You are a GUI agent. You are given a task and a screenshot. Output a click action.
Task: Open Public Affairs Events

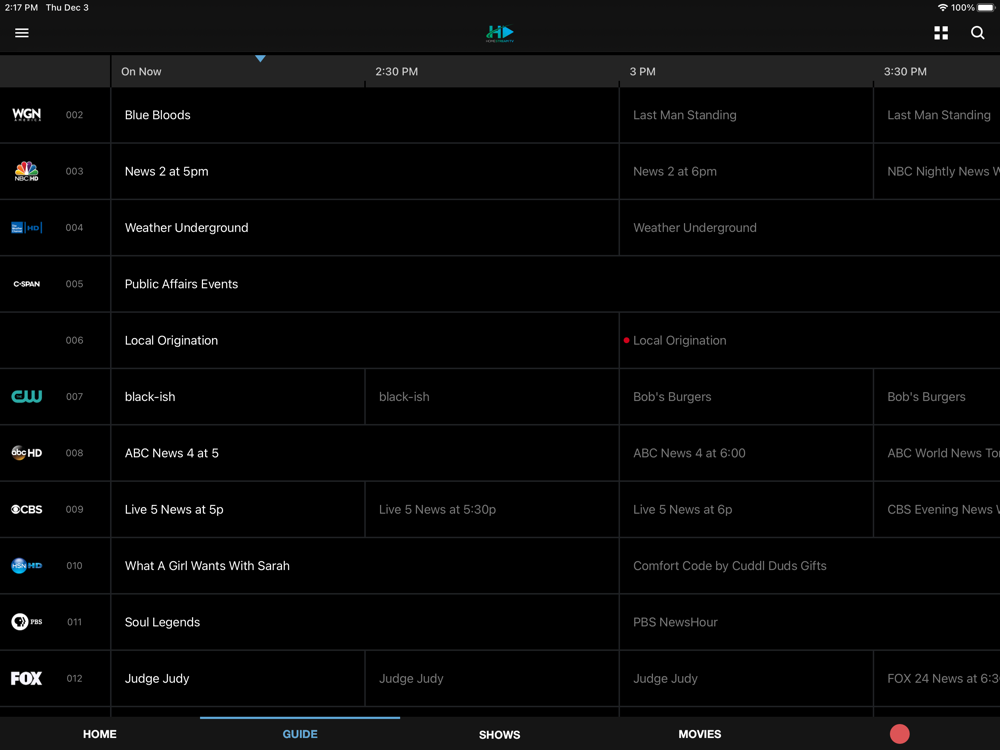(555, 284)
